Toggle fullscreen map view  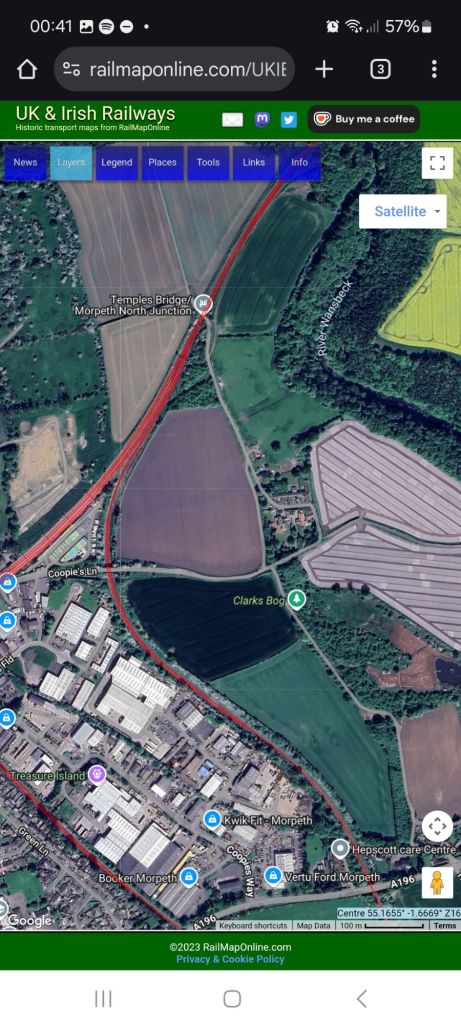pos(437,163)
